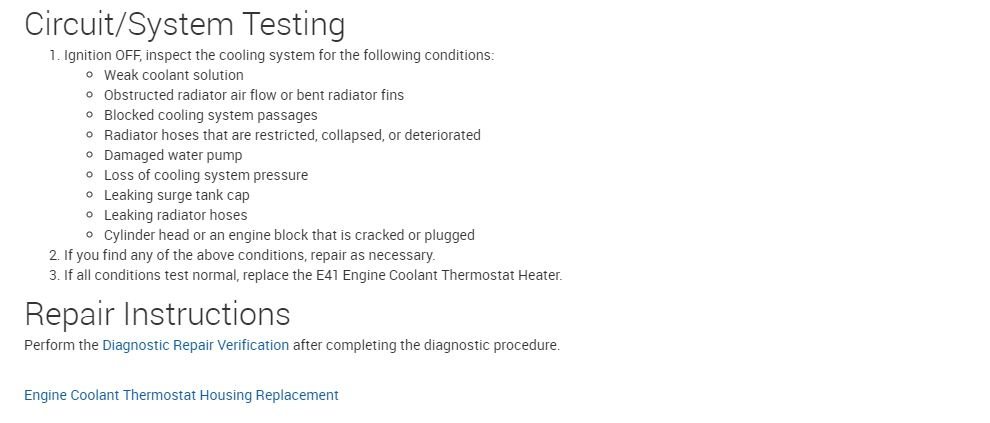Click the cracked cylinder head bullet item
This screenshot has width=990, height=423.
[x=289, y=235]
